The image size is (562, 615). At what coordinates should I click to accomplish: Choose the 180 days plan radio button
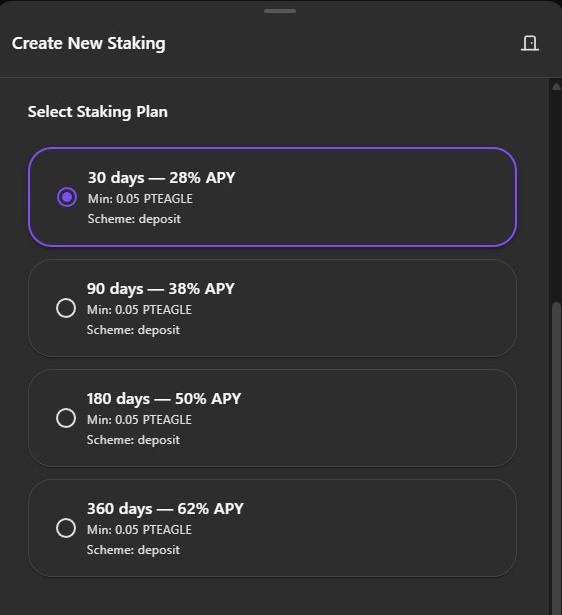click(x=66, y=418)
